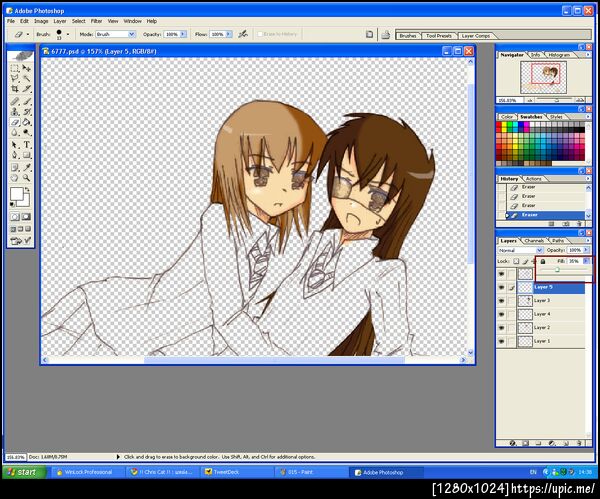Open Layers panel Fill arrow
Image resolution: width=600 pixels, height=499 pixels.
point(586,261)
